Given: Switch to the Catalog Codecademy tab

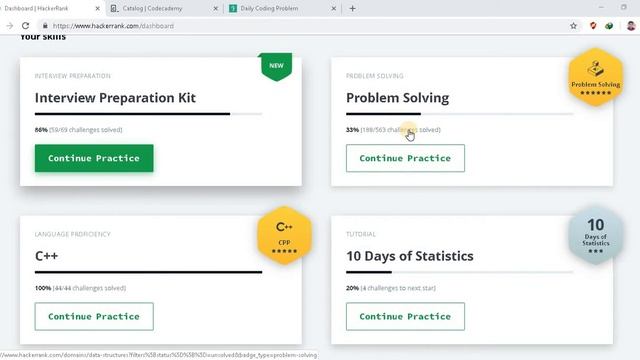Looking at the screenshot, I should [164, 8].
